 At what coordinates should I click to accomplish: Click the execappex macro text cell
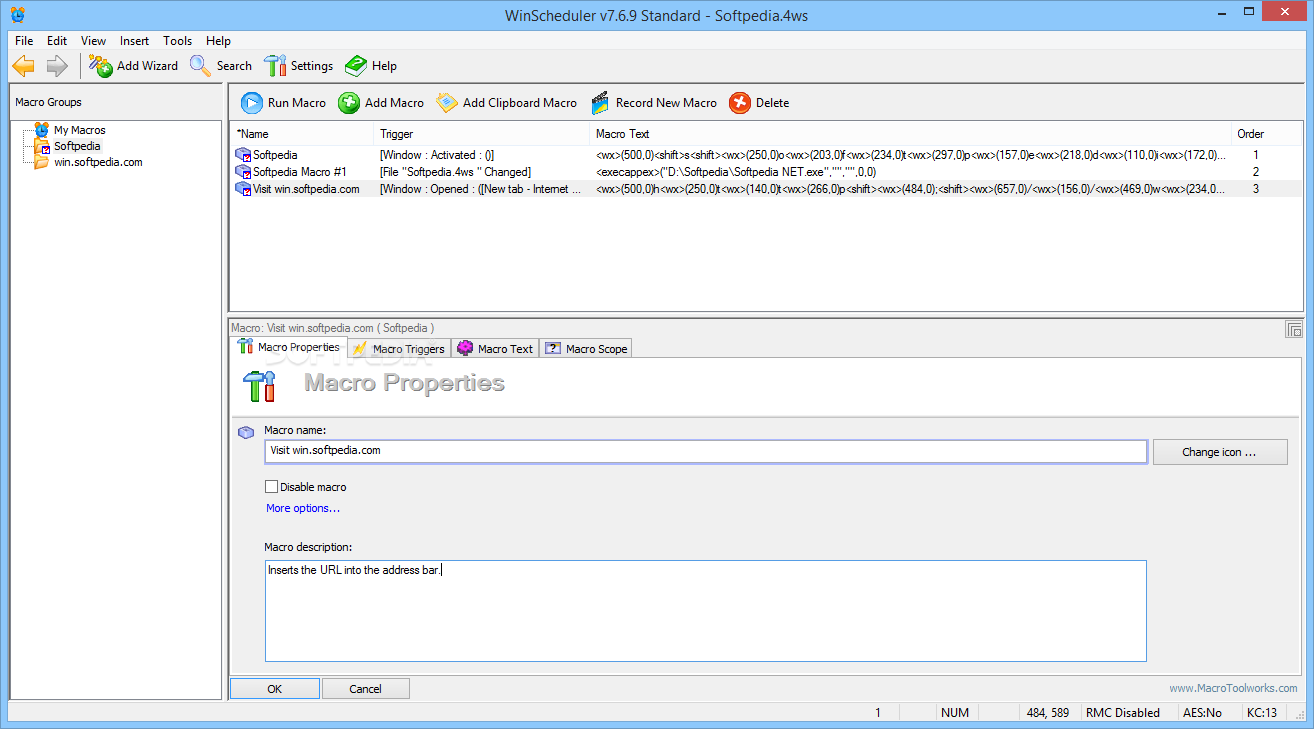pyautogui.click(x=736, y=172)
